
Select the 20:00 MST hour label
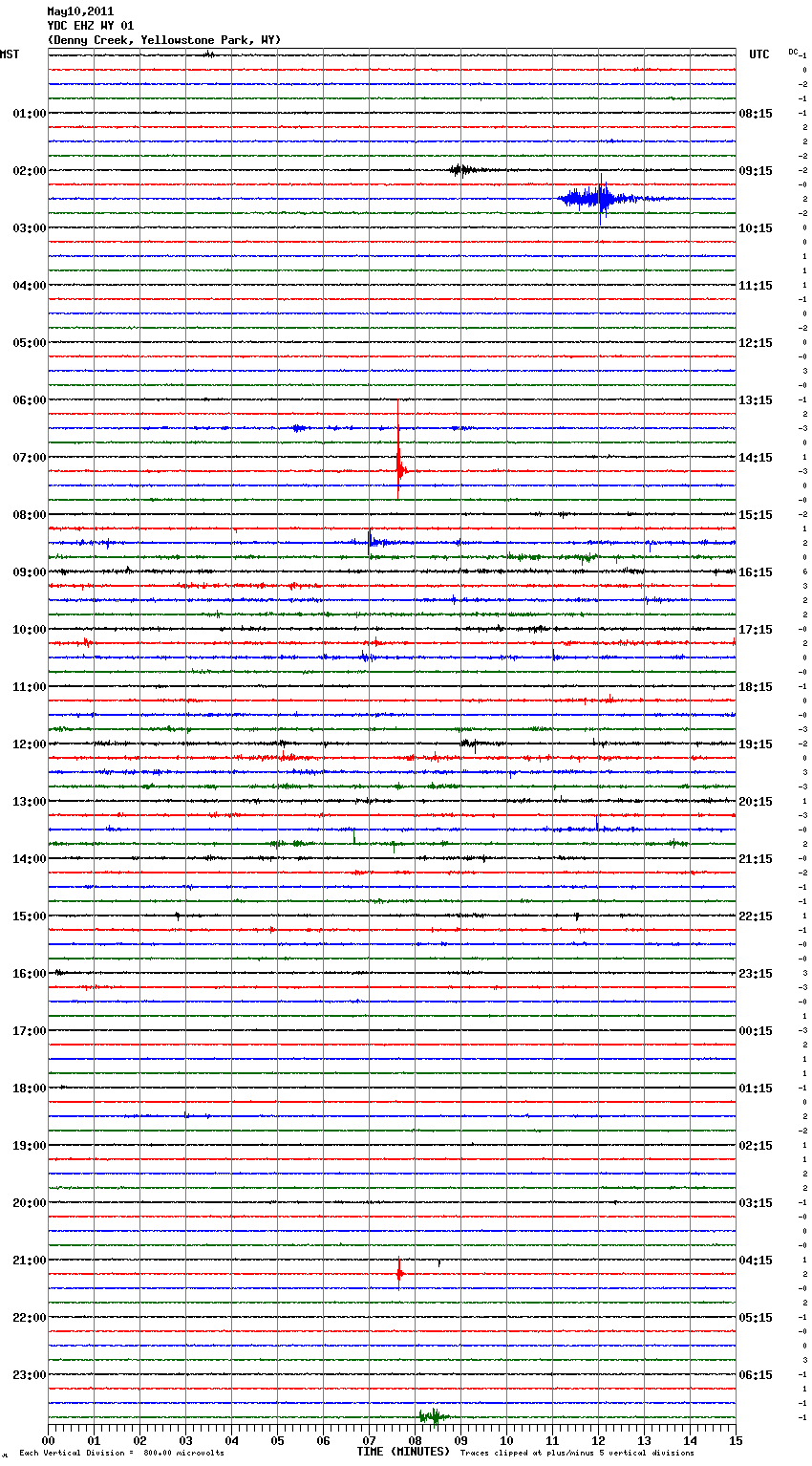(x=30, y=1203)
